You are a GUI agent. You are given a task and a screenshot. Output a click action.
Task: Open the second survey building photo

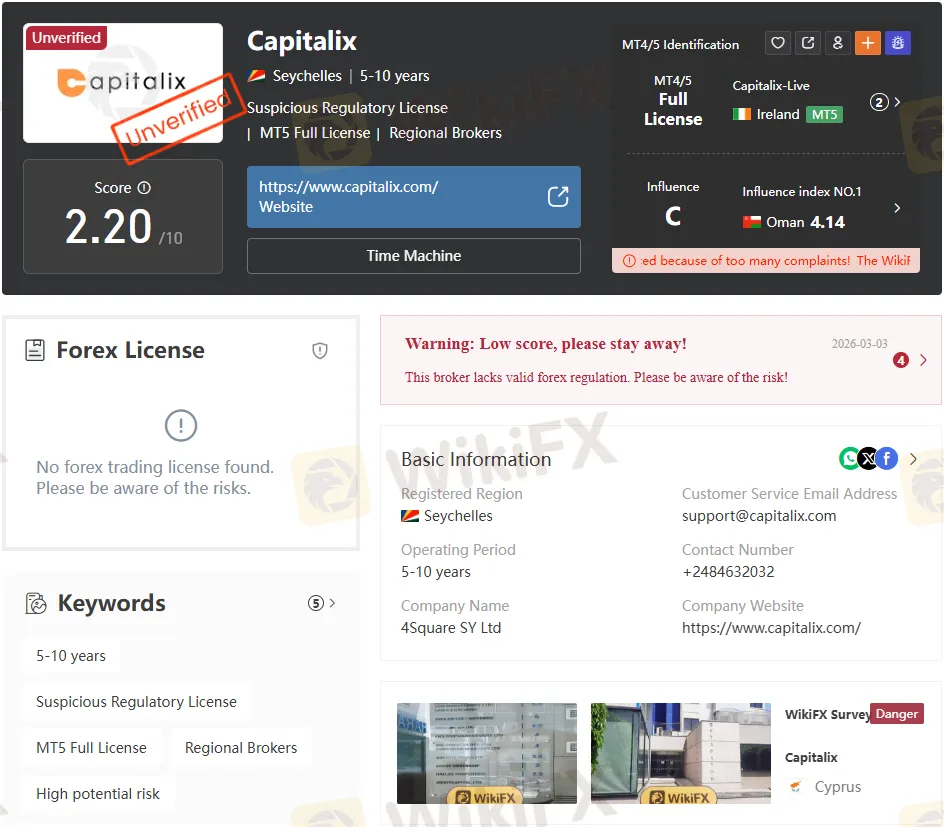tap(680, 753)
